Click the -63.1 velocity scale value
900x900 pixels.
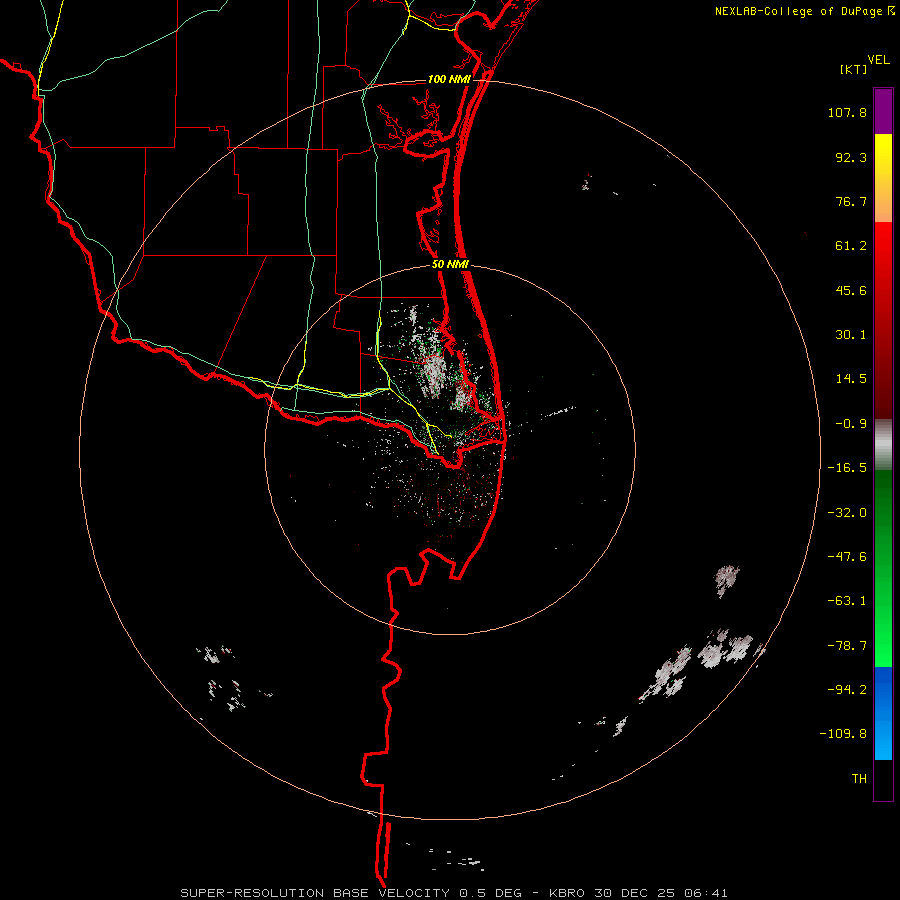pos(847,601)
